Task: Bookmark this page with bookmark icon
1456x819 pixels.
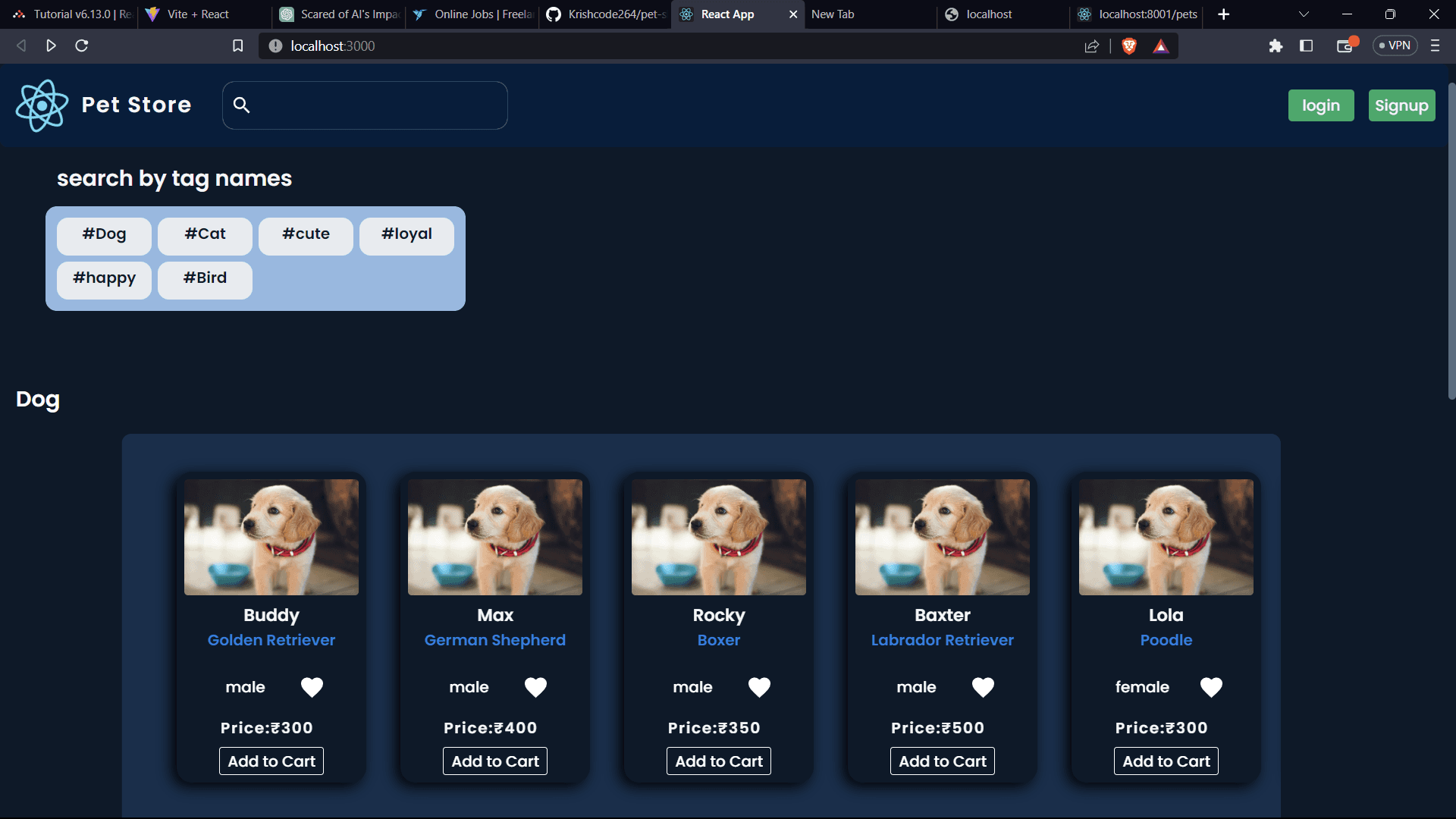Action: point(237,46)
